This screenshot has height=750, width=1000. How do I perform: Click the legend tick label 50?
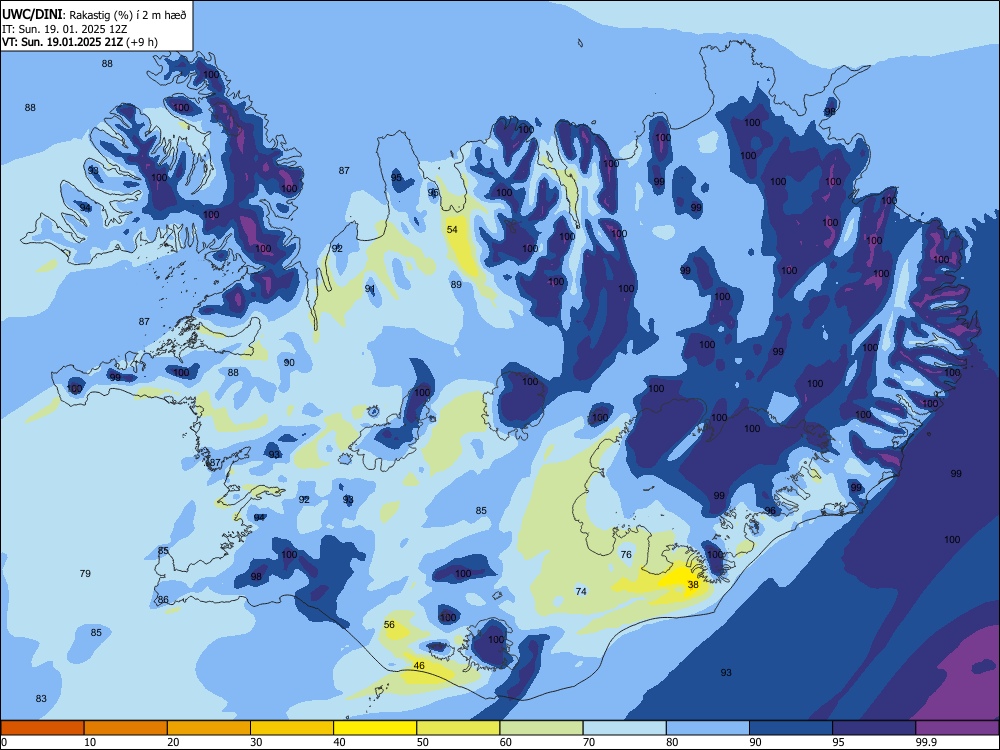(423, 742)
